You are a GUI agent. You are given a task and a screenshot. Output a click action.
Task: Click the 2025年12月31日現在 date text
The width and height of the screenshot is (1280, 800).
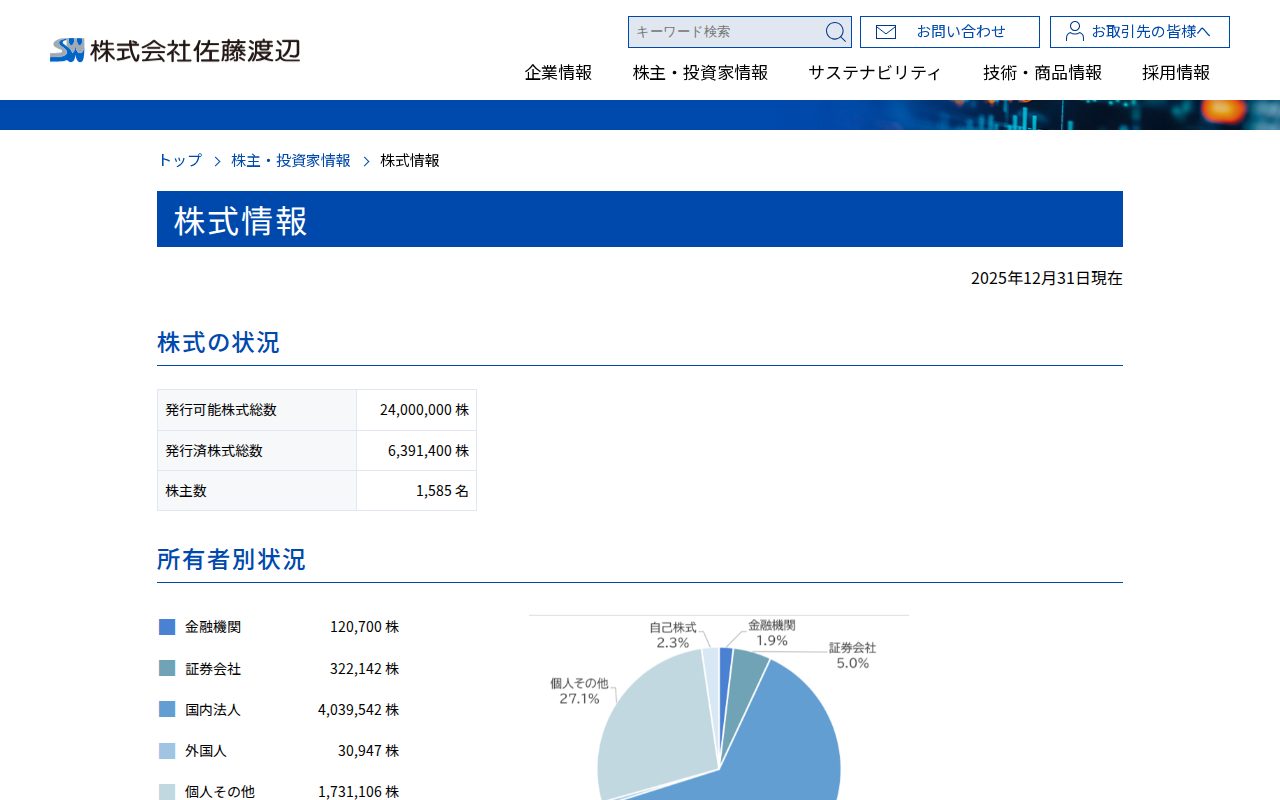pyautogui.click(x=1047, y=278)
